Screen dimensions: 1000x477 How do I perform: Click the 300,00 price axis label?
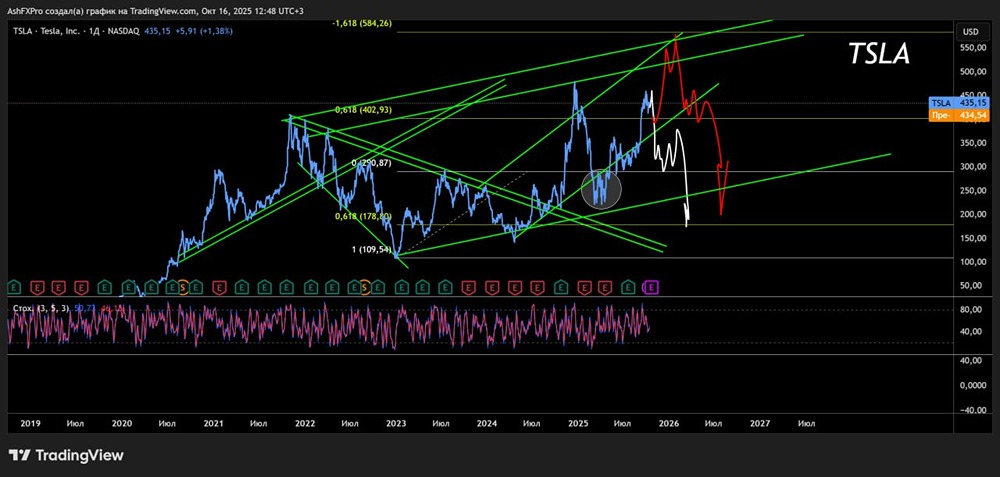coord(973,166)
